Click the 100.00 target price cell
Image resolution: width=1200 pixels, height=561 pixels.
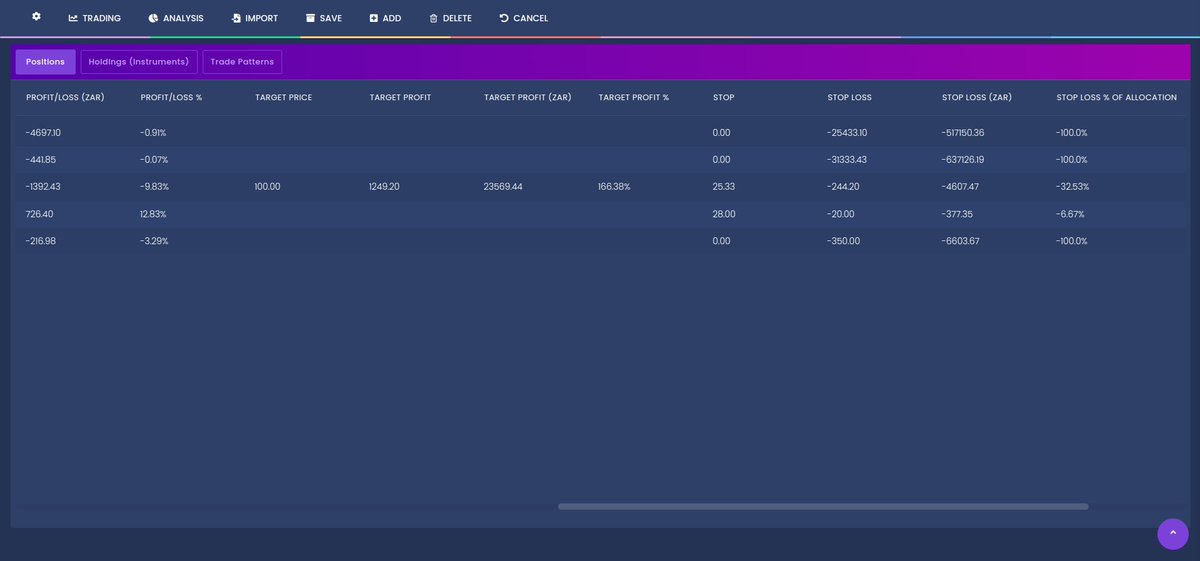[268, 187]
